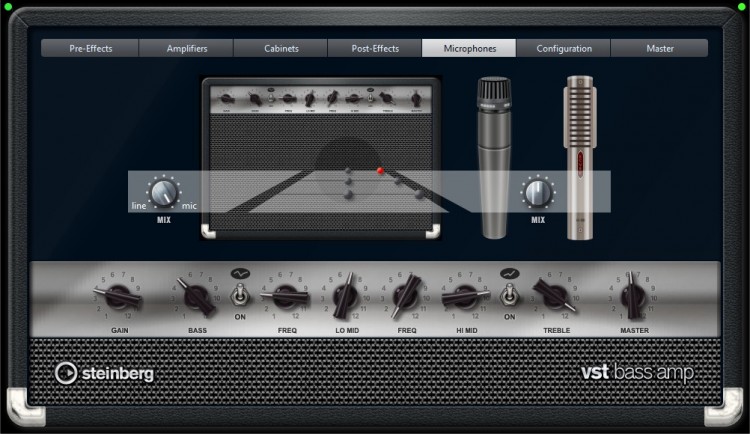Image resolution: width=750 pixels, height=434 pixels.
Task: Pick the top center microphone position dot
Action: tap(348, 171)
